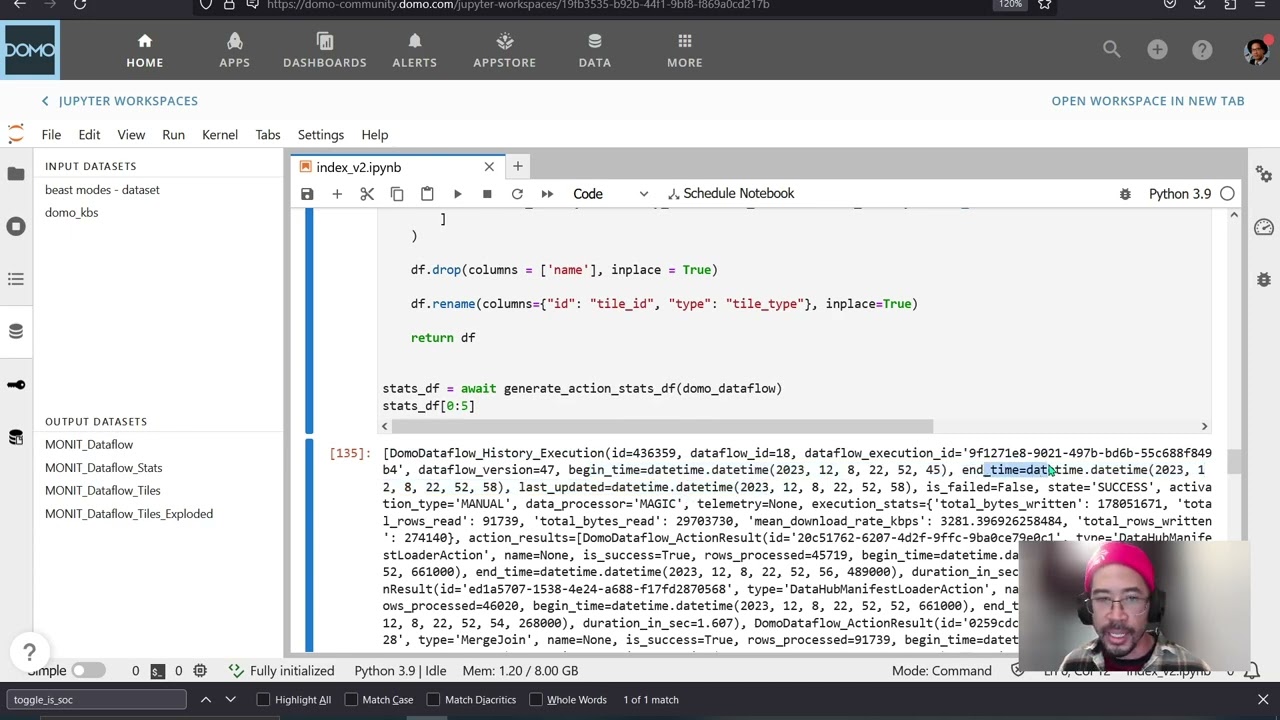Go to Domo Data section
The image size is (1280, 720).
[x=594, y=50]
